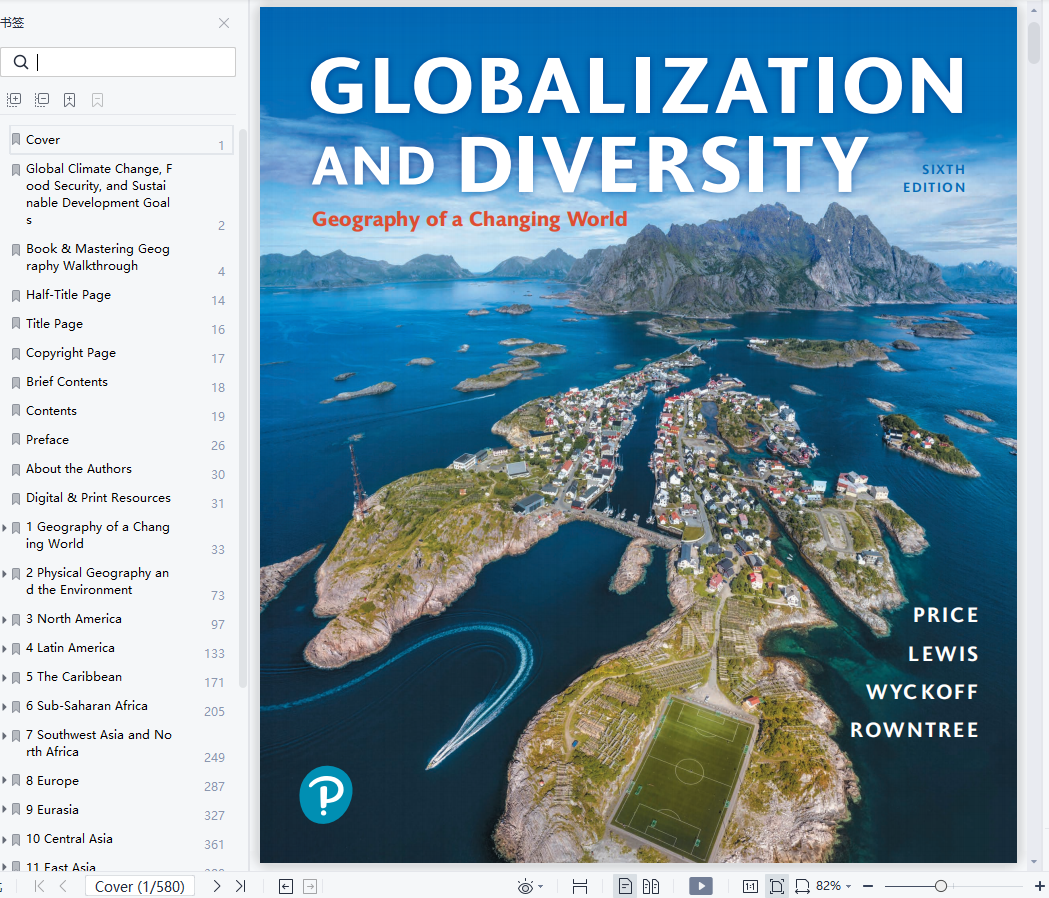This screenshot has height=898, width=1049.
Task: Add a new bookmark icon
Action: (x=70, y=100)
